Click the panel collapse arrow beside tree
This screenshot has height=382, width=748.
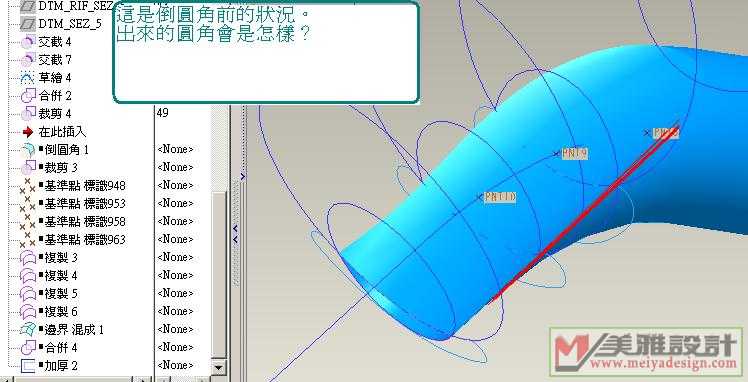[x=243, y=176]
